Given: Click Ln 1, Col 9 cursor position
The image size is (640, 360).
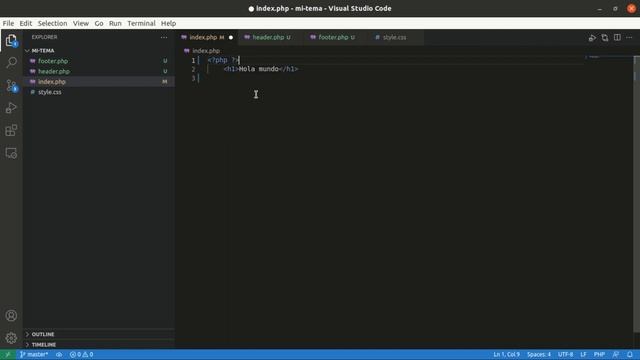Looking at the screenshot, I should (507, 354).
